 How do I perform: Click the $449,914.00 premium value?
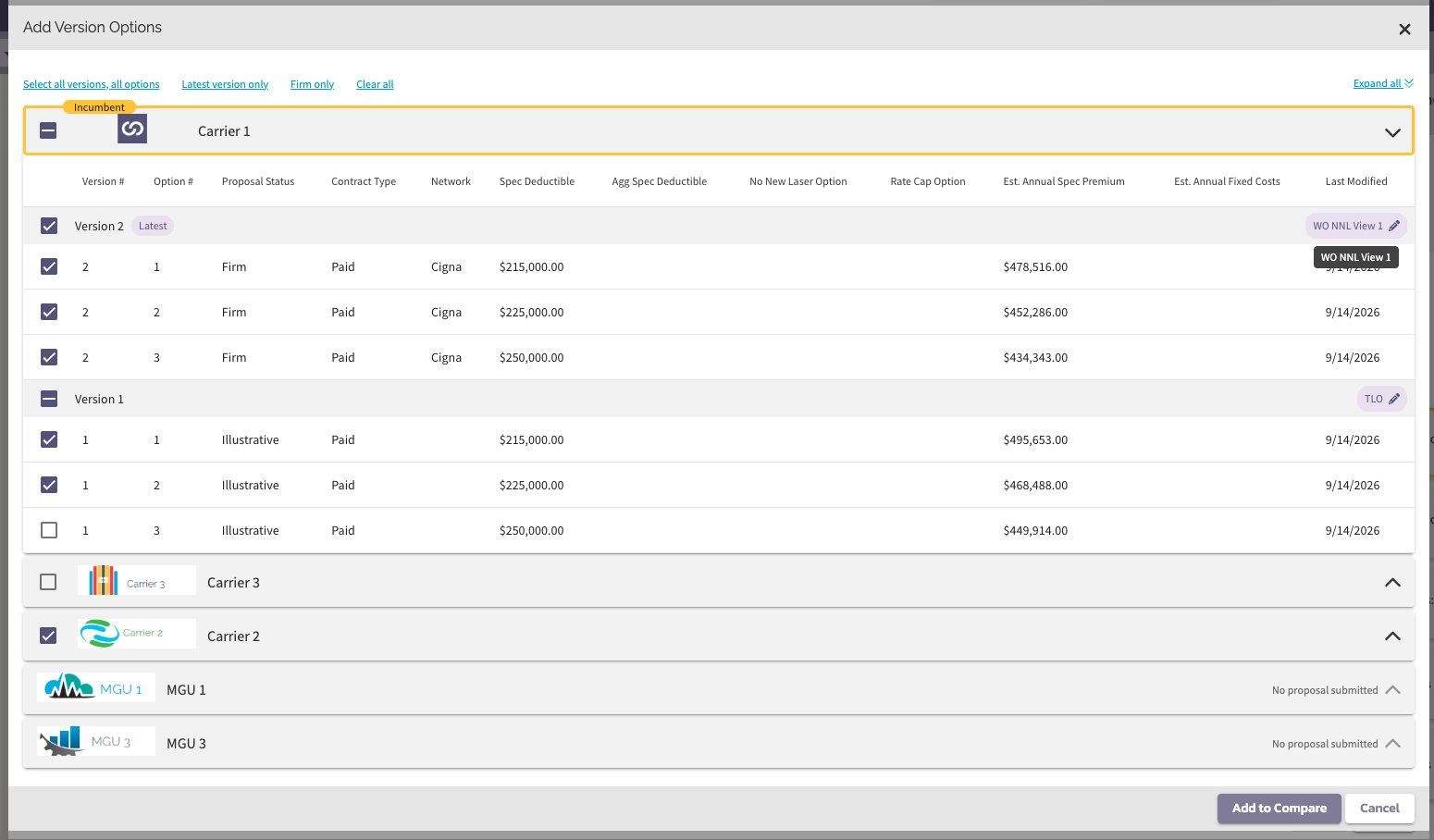point(1035,530)
